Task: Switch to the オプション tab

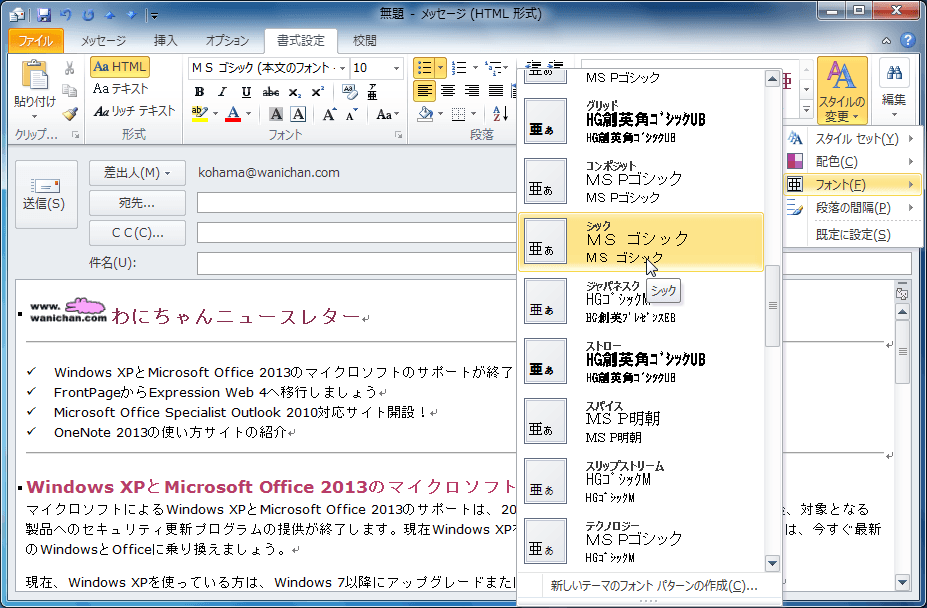Action: (227, 40)
